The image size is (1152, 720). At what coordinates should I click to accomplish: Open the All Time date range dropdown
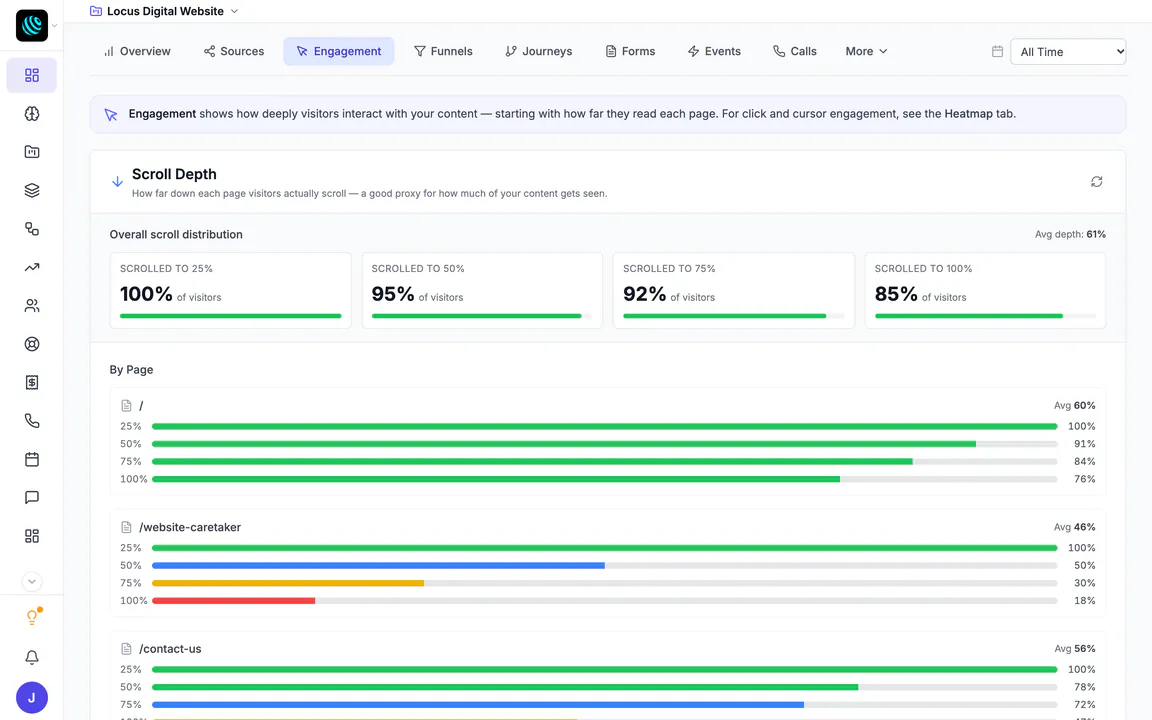[x=1068, y=51]
